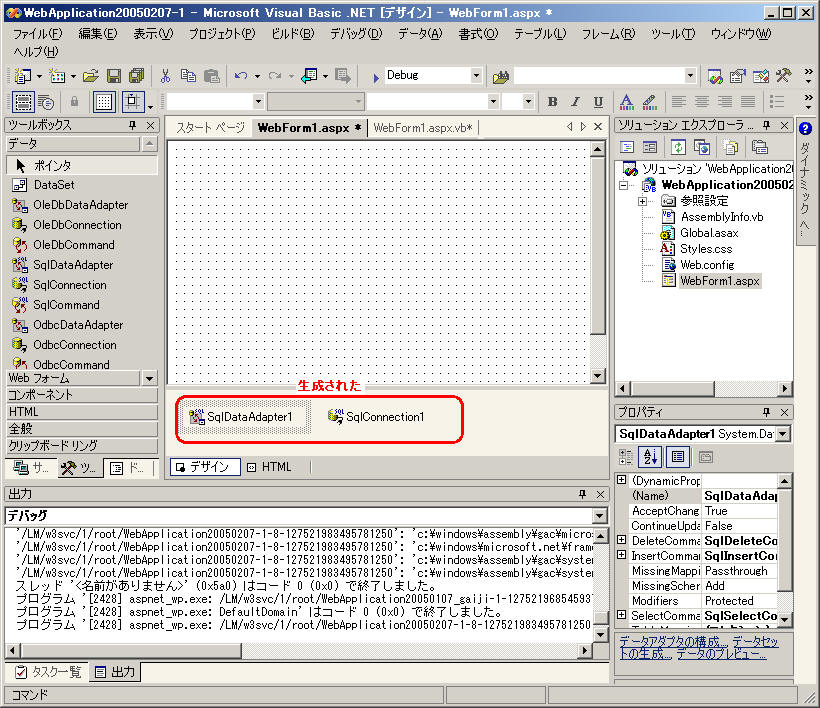Screen dimensions: 820x708
Task: Expand the 参照設定 references node
Action: pyautogui.click(x=642, y=201)
